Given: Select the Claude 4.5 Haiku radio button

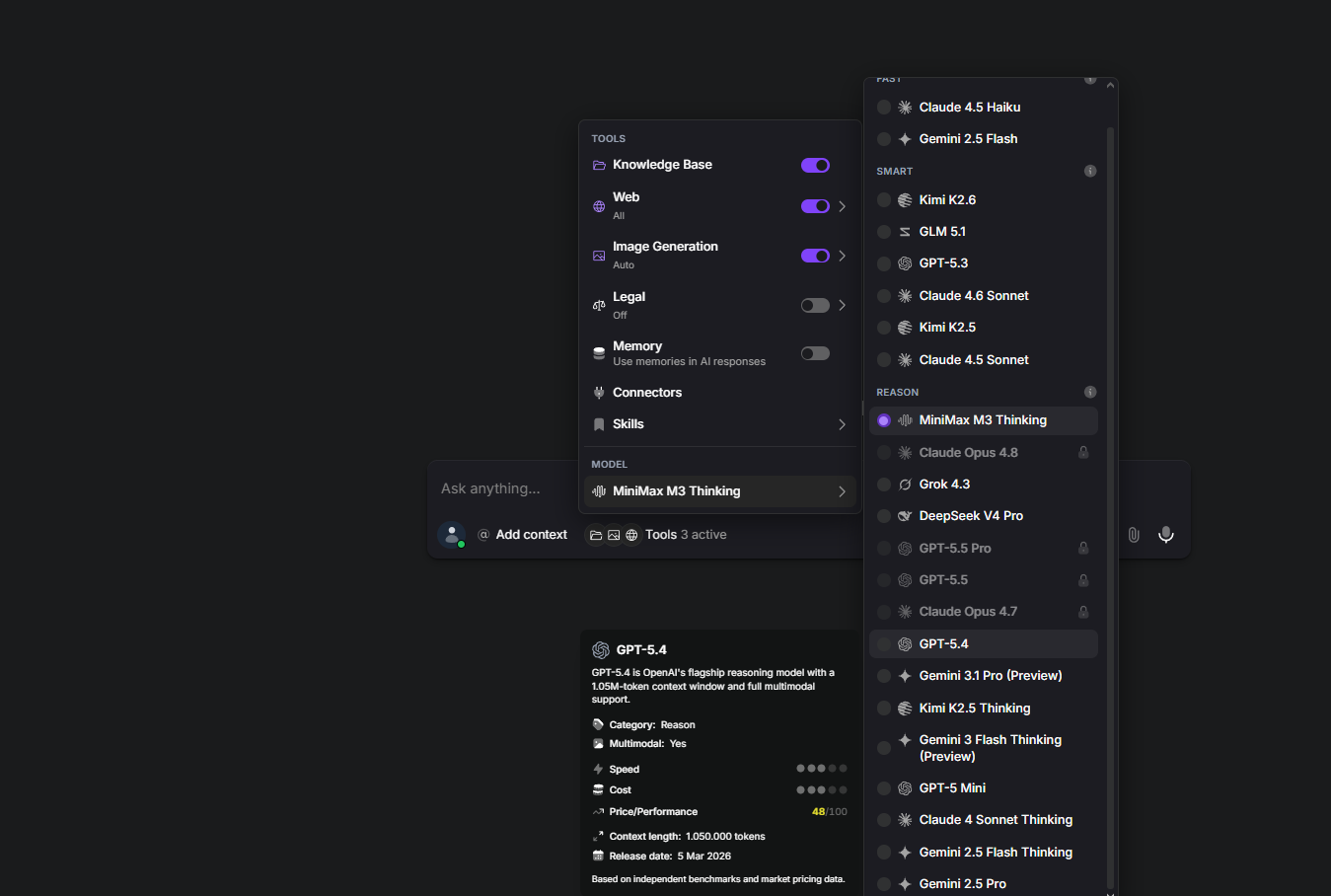Looking at the screenshot, I should [x=884, y=108].
